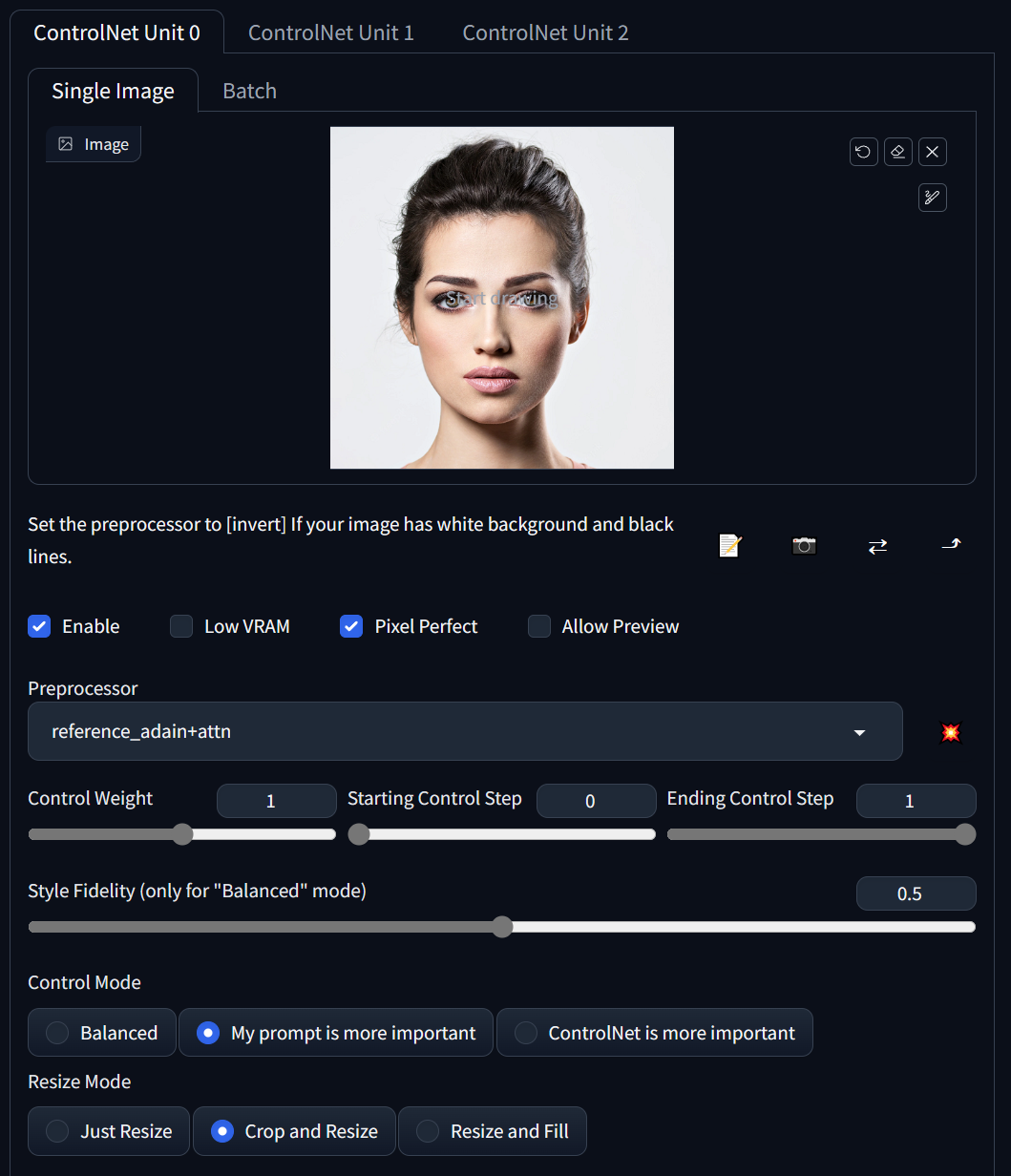Check the Allow Preview option

point(539,626)
